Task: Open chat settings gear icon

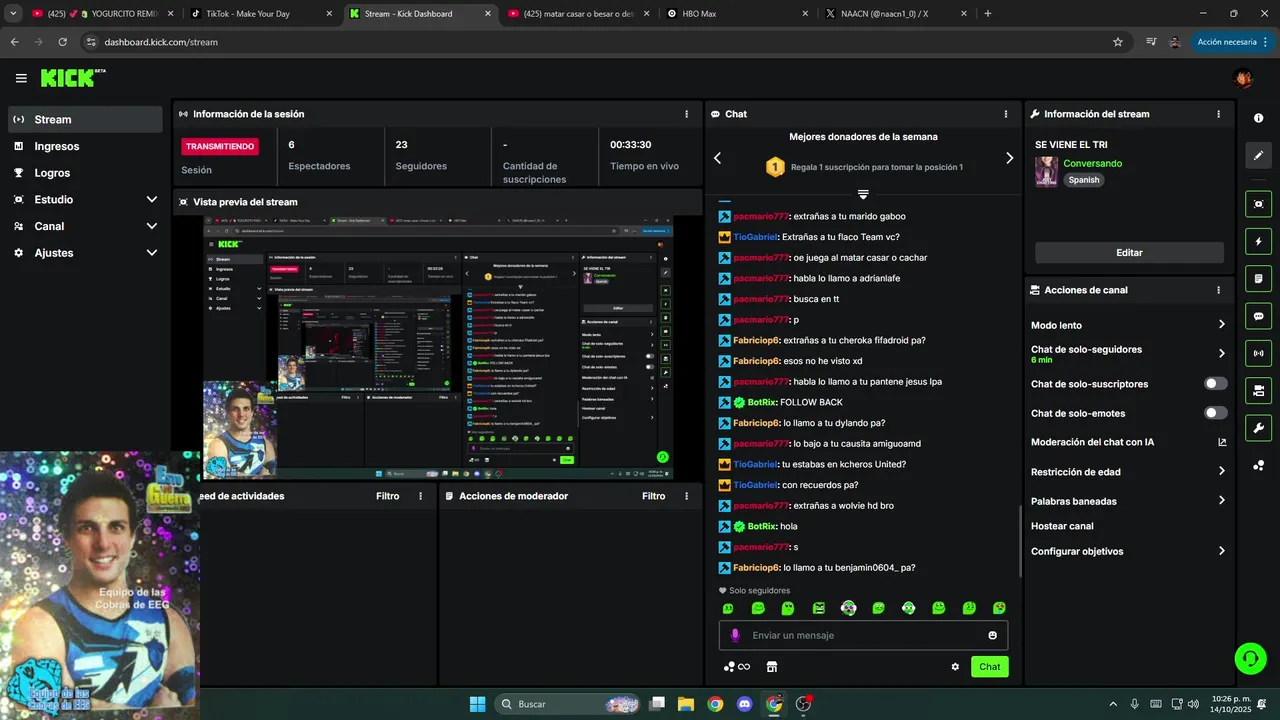Action: [955, 667]
